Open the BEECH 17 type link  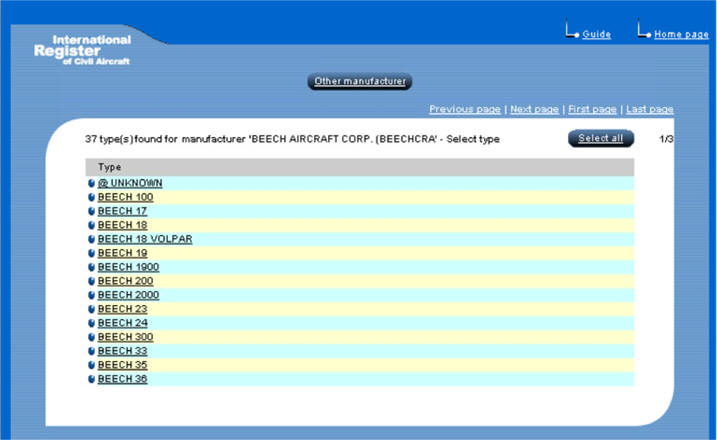tap(122, 211)
